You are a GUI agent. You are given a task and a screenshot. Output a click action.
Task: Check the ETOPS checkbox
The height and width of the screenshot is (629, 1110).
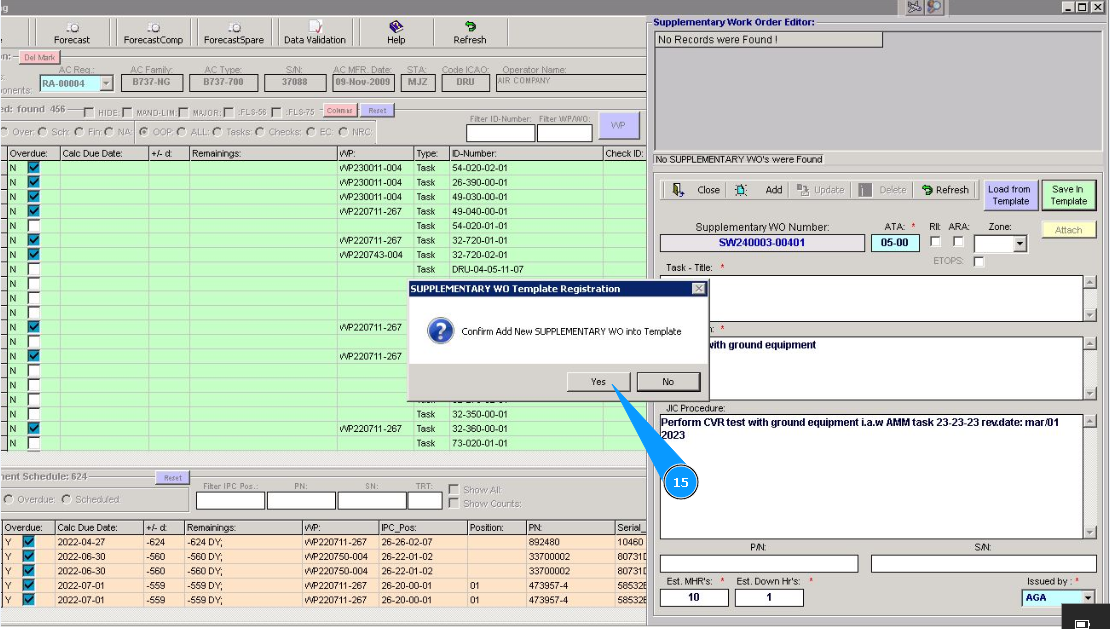tap(978, 261)
